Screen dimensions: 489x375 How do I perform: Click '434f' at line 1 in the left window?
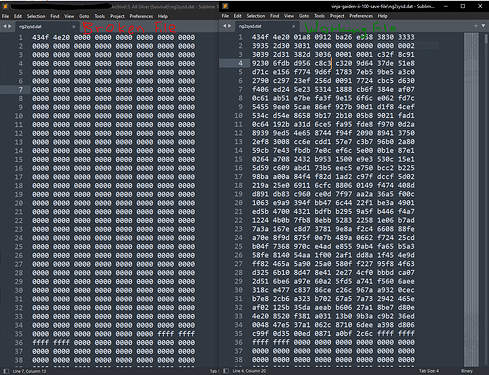click(x=40, y=37)
